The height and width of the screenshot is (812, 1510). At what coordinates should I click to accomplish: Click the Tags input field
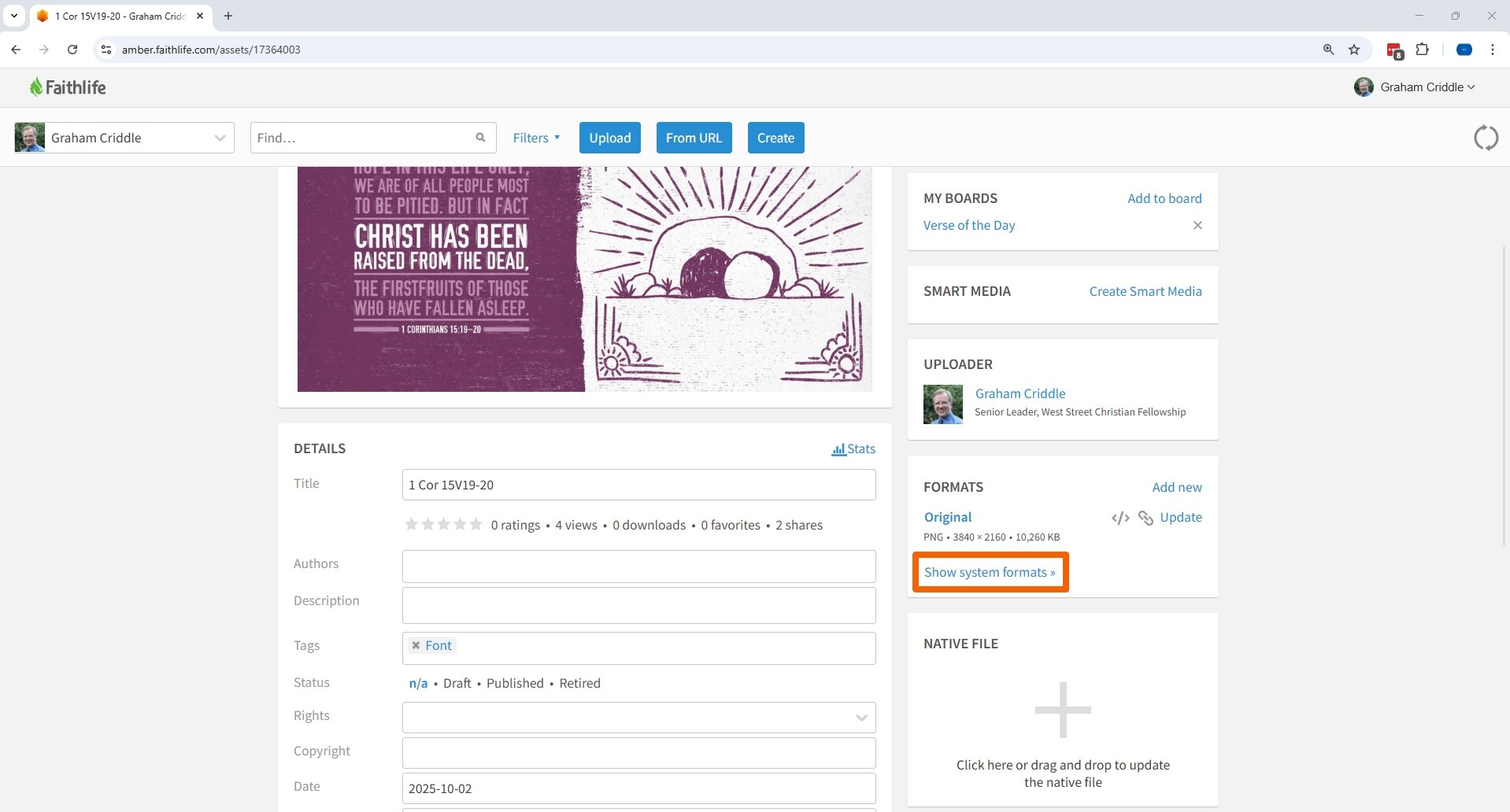tap(638, 648)
